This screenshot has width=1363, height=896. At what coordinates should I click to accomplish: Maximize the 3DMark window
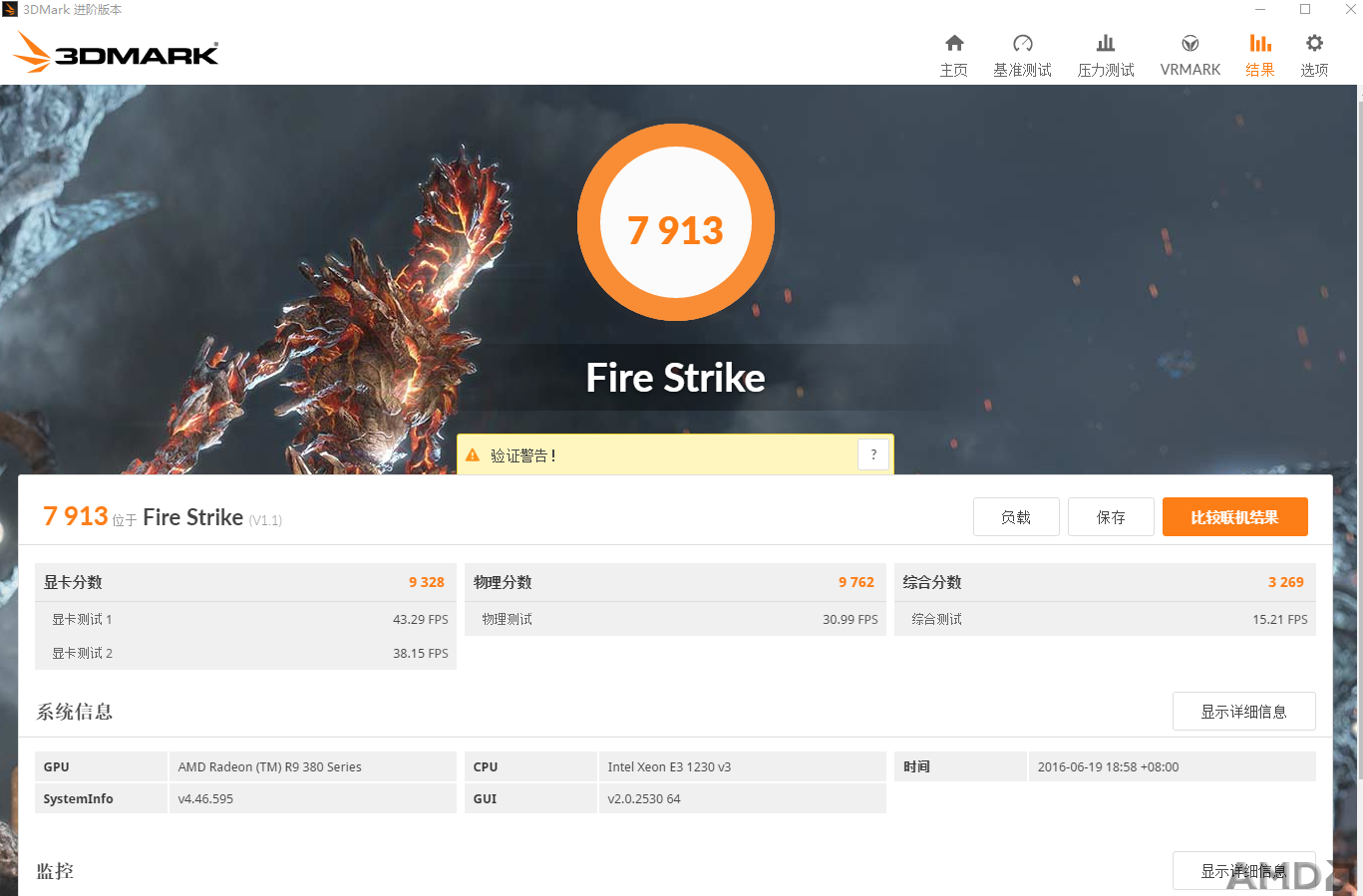pos(1305,9)
